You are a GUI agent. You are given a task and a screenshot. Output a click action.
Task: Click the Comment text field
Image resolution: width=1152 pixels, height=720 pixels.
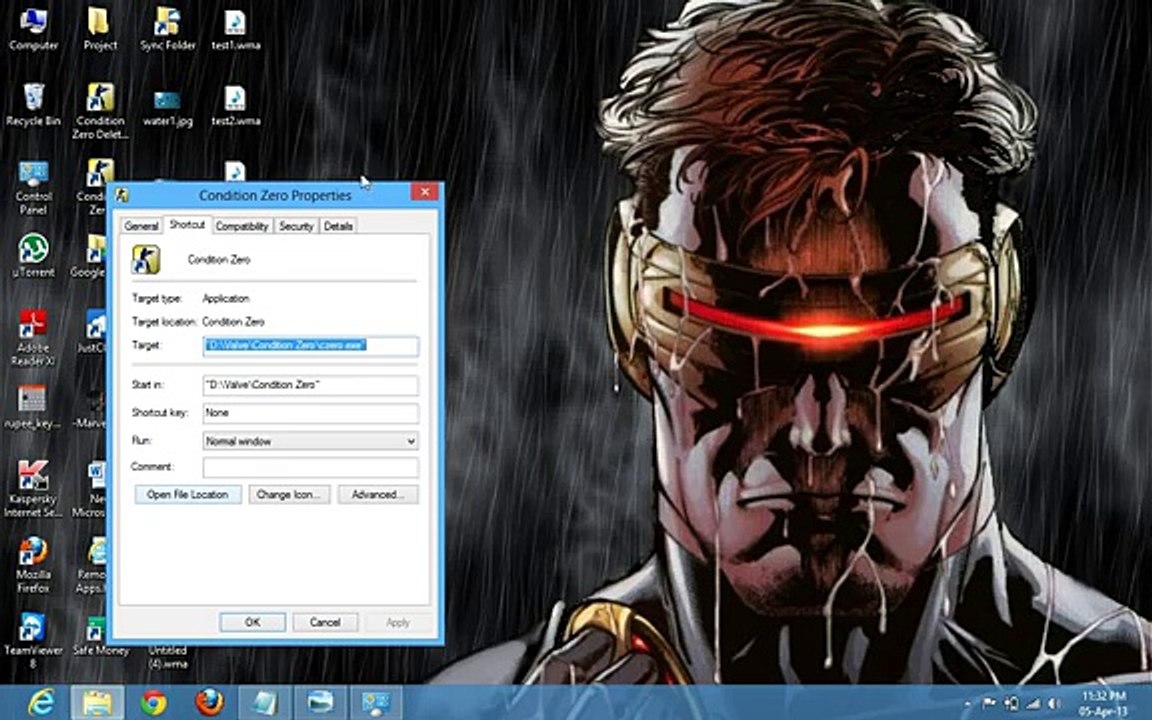coord(310,467)
